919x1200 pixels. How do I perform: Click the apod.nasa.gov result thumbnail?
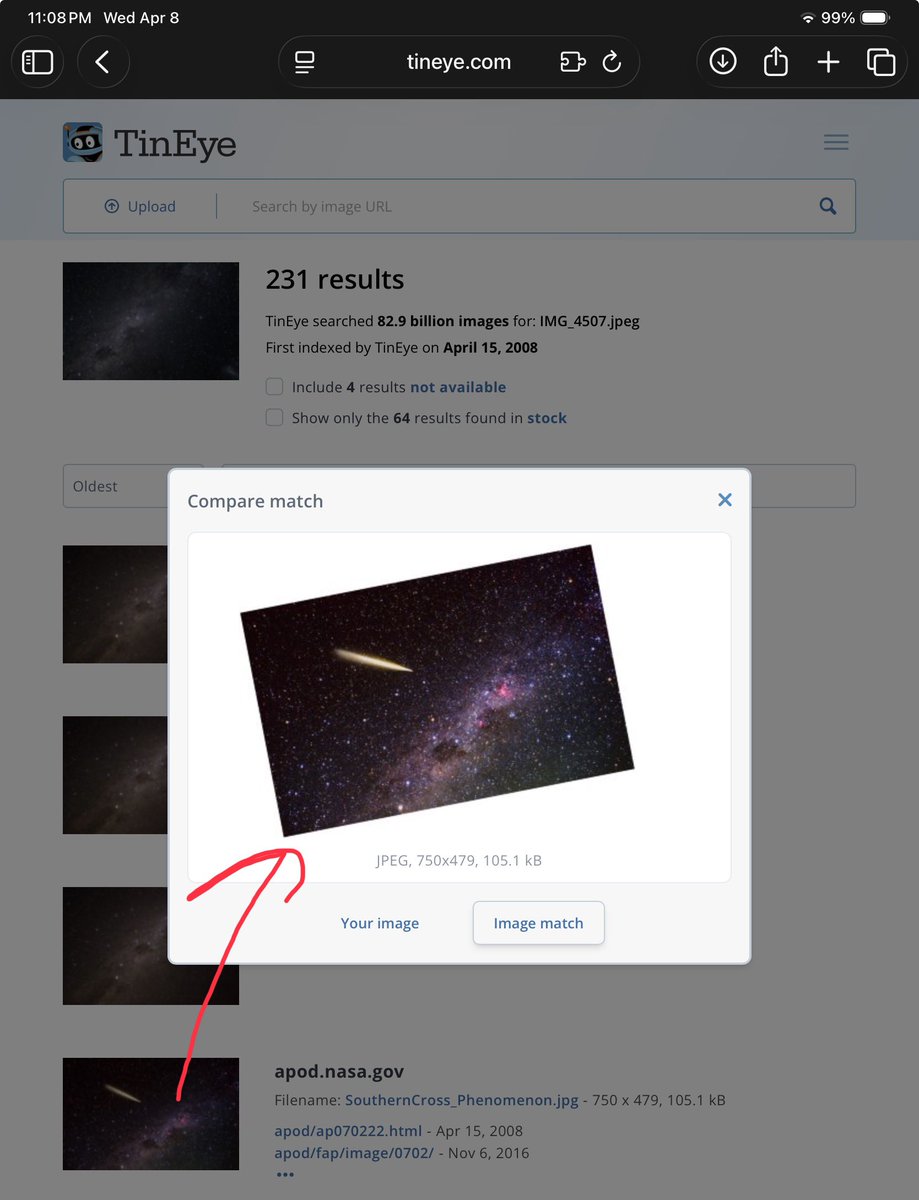151,1114
